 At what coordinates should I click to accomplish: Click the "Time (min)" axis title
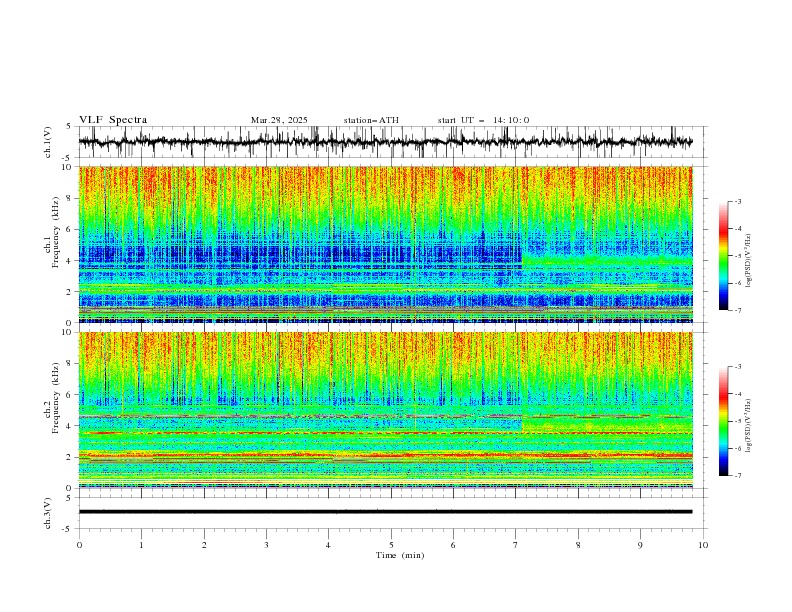(x=400, y=555)
